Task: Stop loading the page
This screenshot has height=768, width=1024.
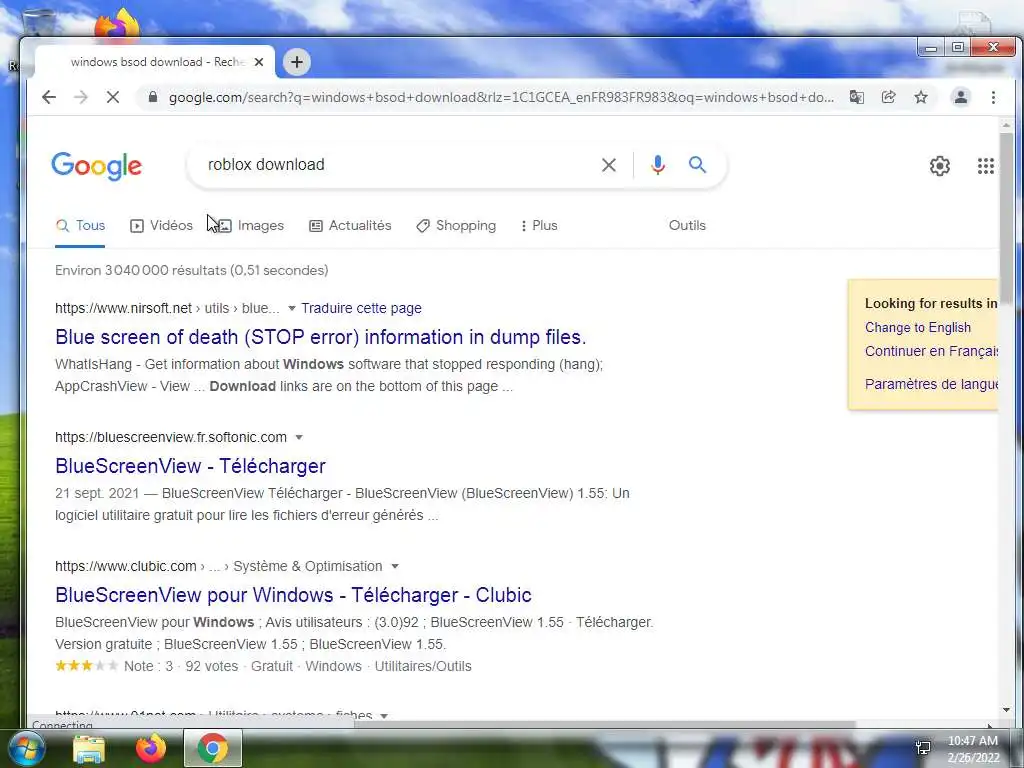Action: point(113,97)
